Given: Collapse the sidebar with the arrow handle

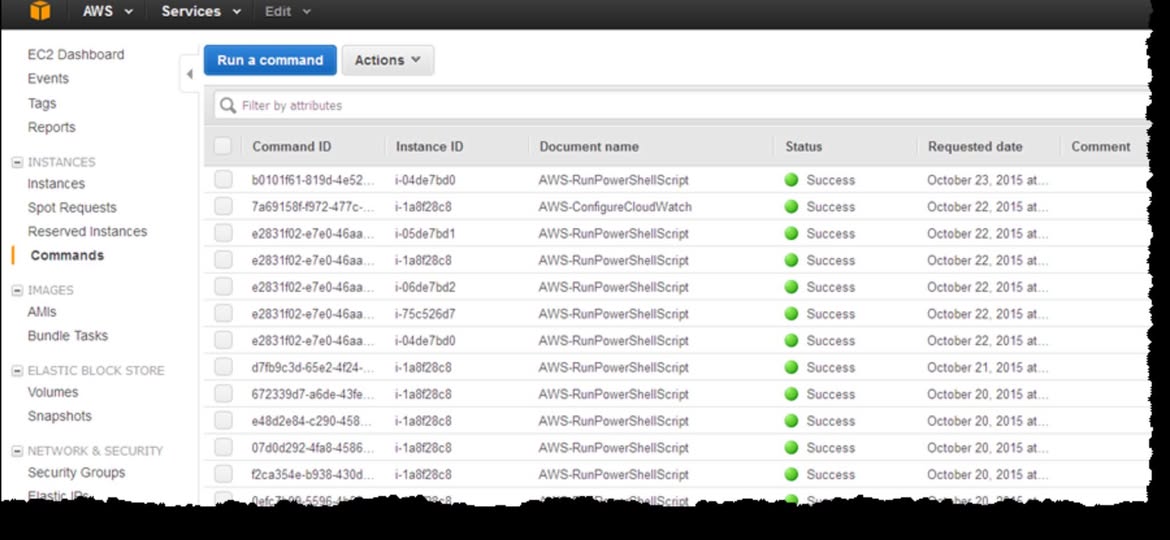Looking at the screenshot, I should click(x=190, y=74).
